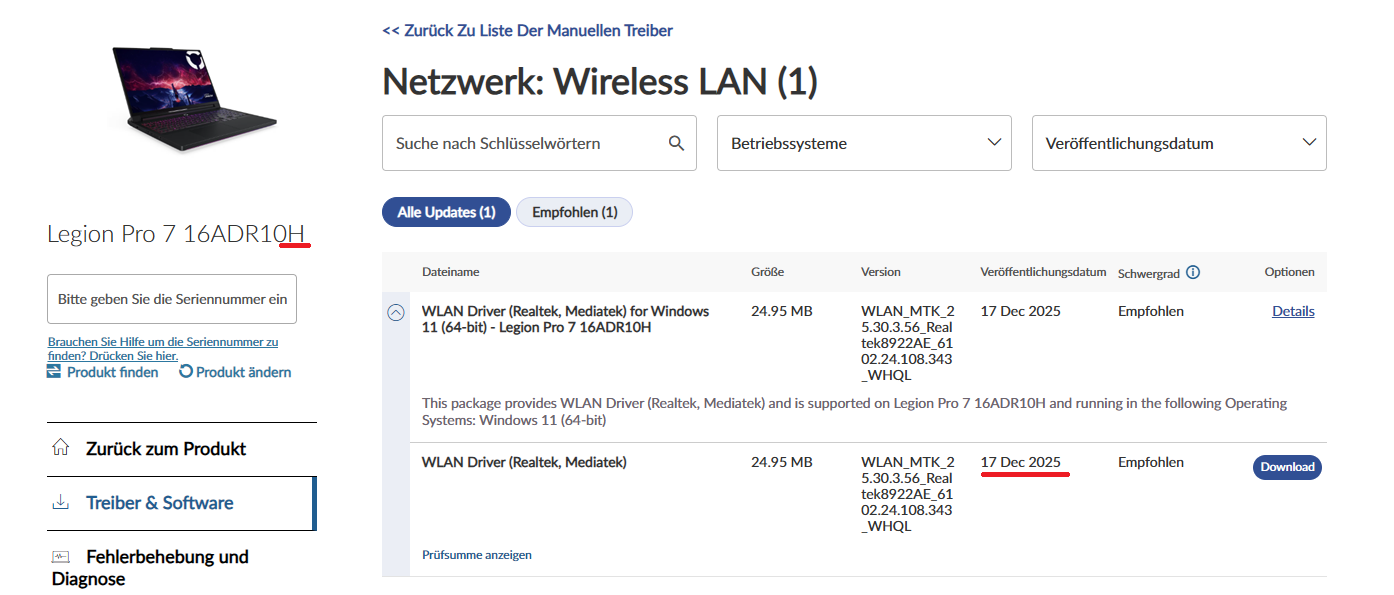The width and height of the screenshot is (1394, 595).
Task: Go back to list of manual drivers
Action: [527, 31]
